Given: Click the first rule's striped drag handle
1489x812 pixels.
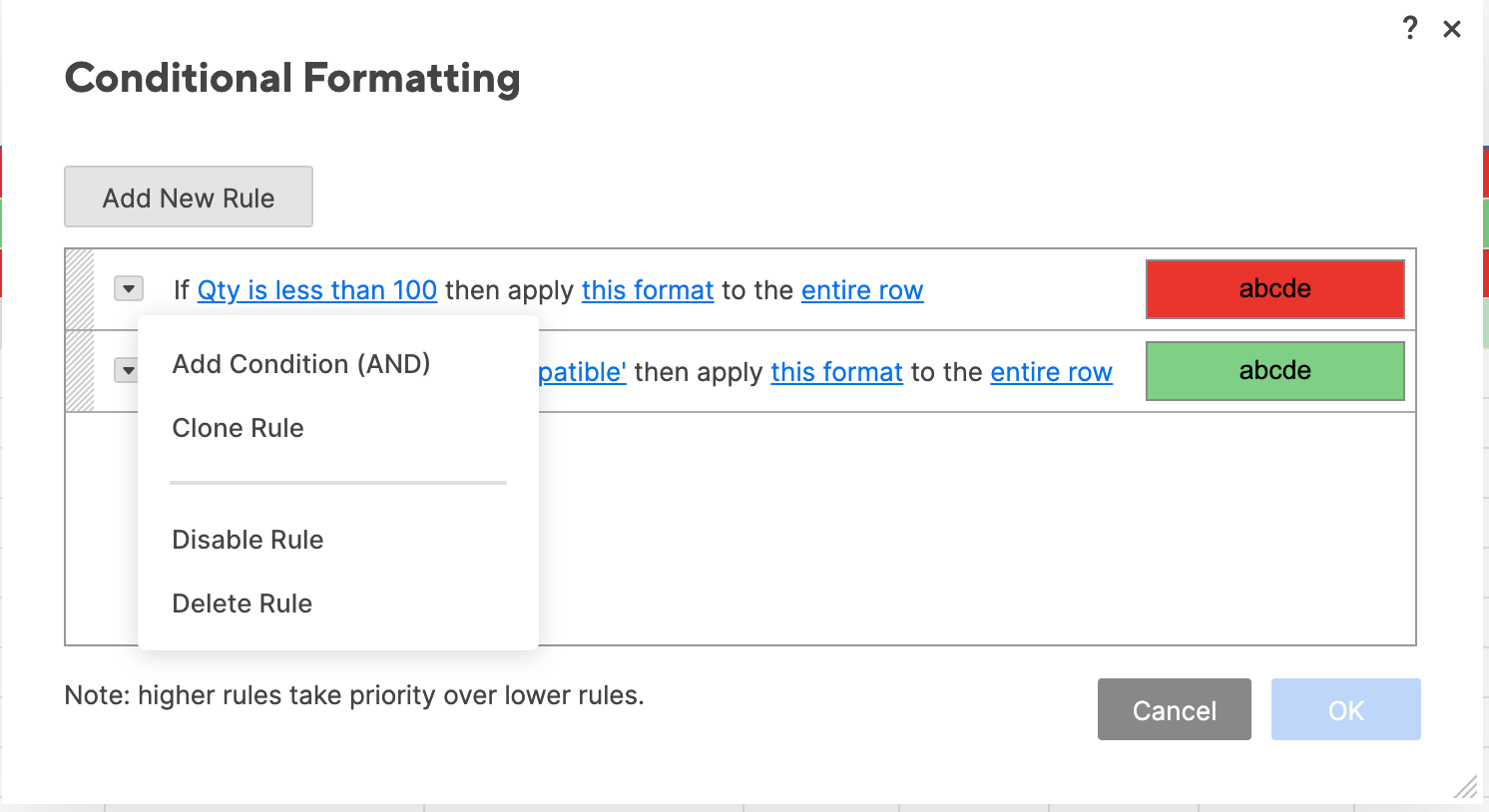Looking at the screenshot, I should click(80, 289).
